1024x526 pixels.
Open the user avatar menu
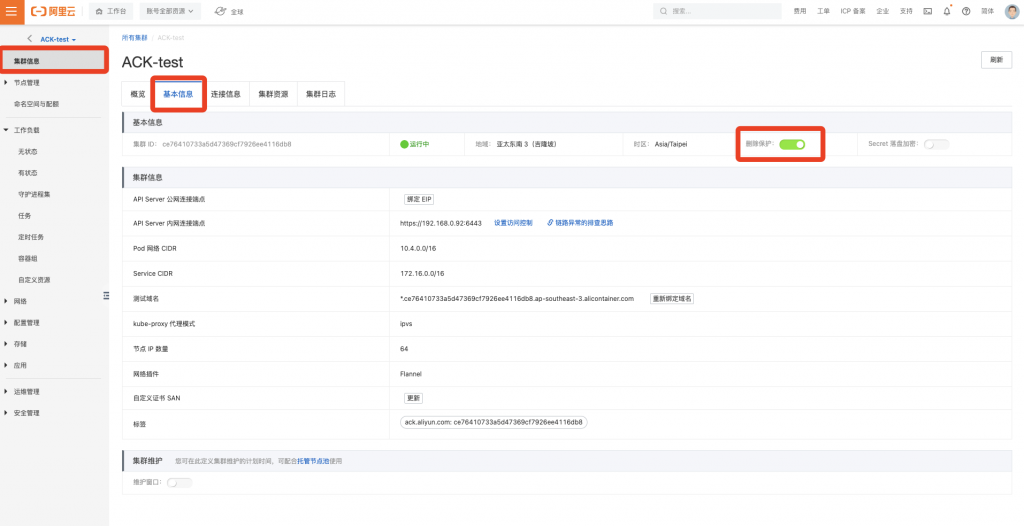click(1012, 12)
